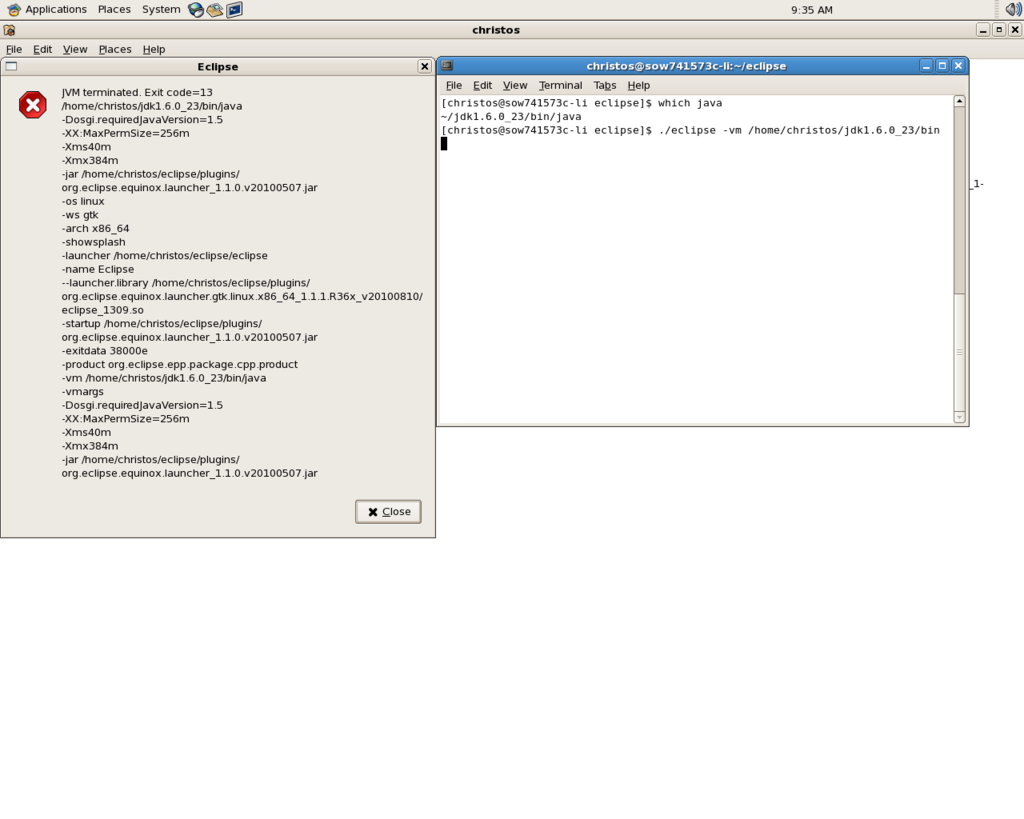Open the Places menu in the file manager

(x=114, y=49)
